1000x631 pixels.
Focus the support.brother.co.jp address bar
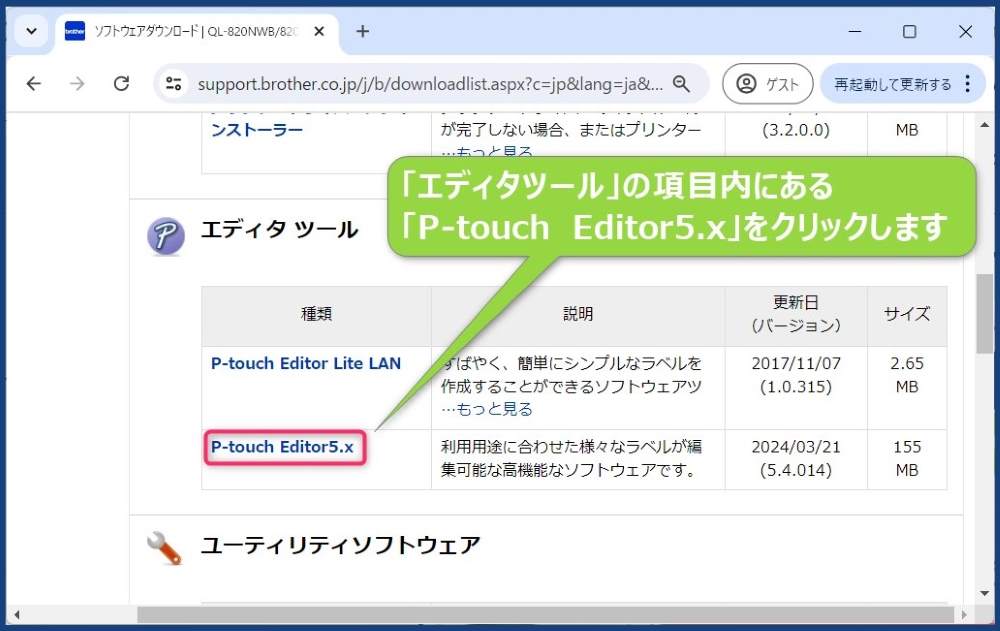(x=430, y=84)
